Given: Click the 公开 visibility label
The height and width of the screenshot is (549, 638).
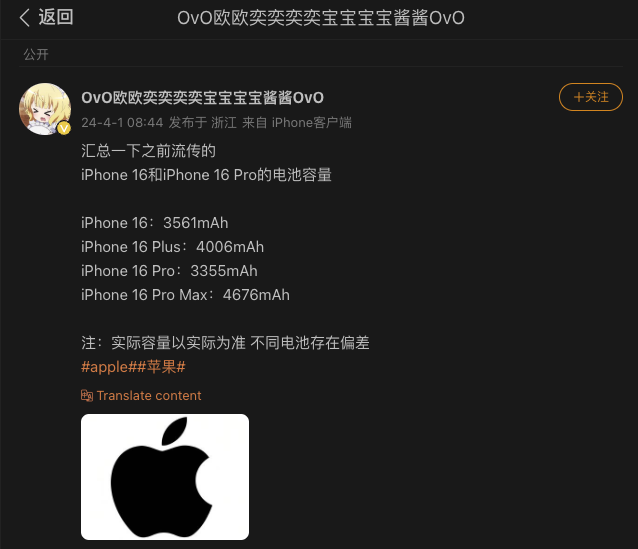Looking at the screenshot, I should (x=36, y=54).
